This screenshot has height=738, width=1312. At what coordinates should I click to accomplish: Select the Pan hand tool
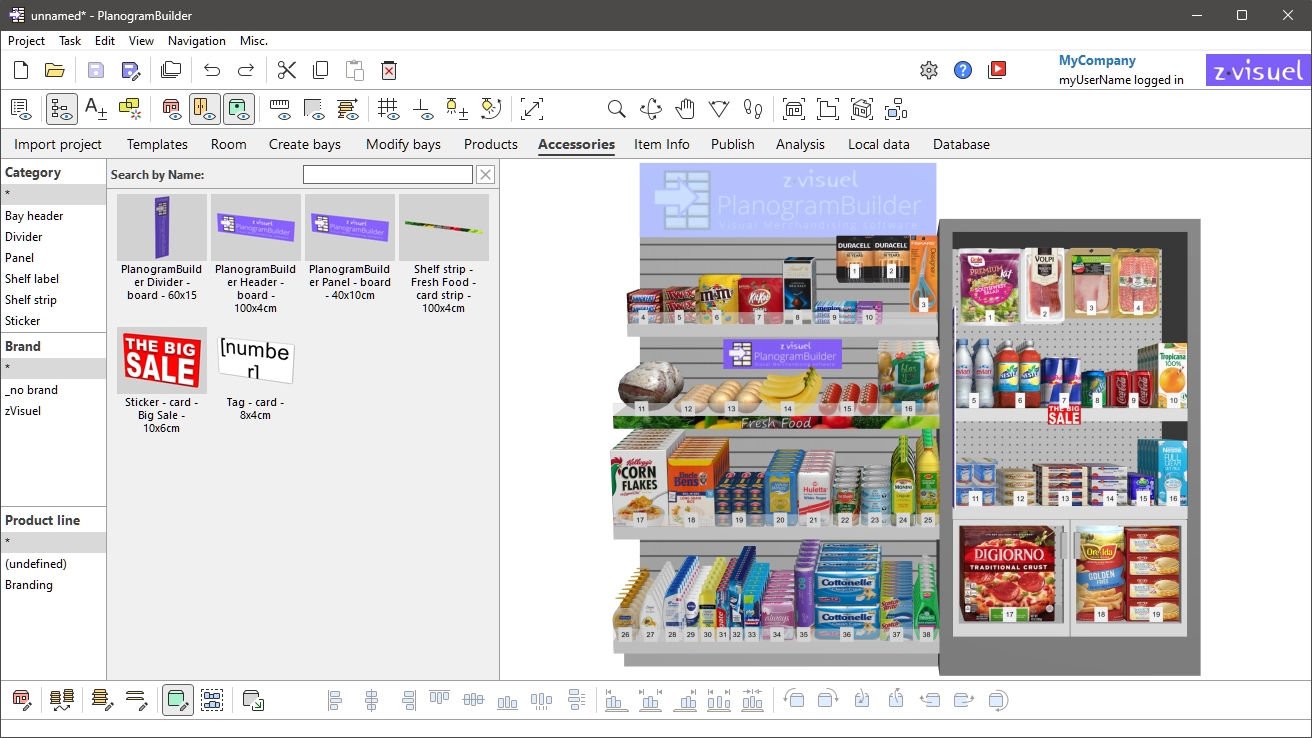pyautogui.click(x=685, y=108)
